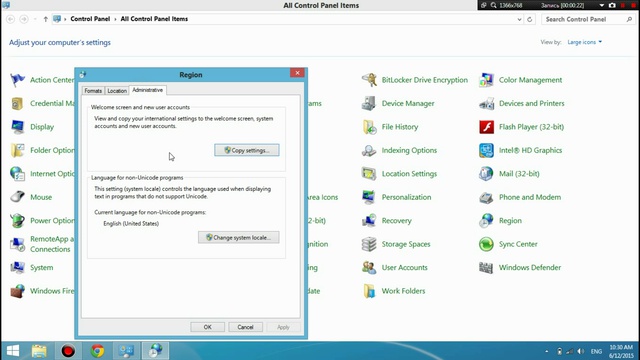Open the User Accounts icon
Viewport: 640px width, 360px height.
pyautogui.click(x=369, y=268)
